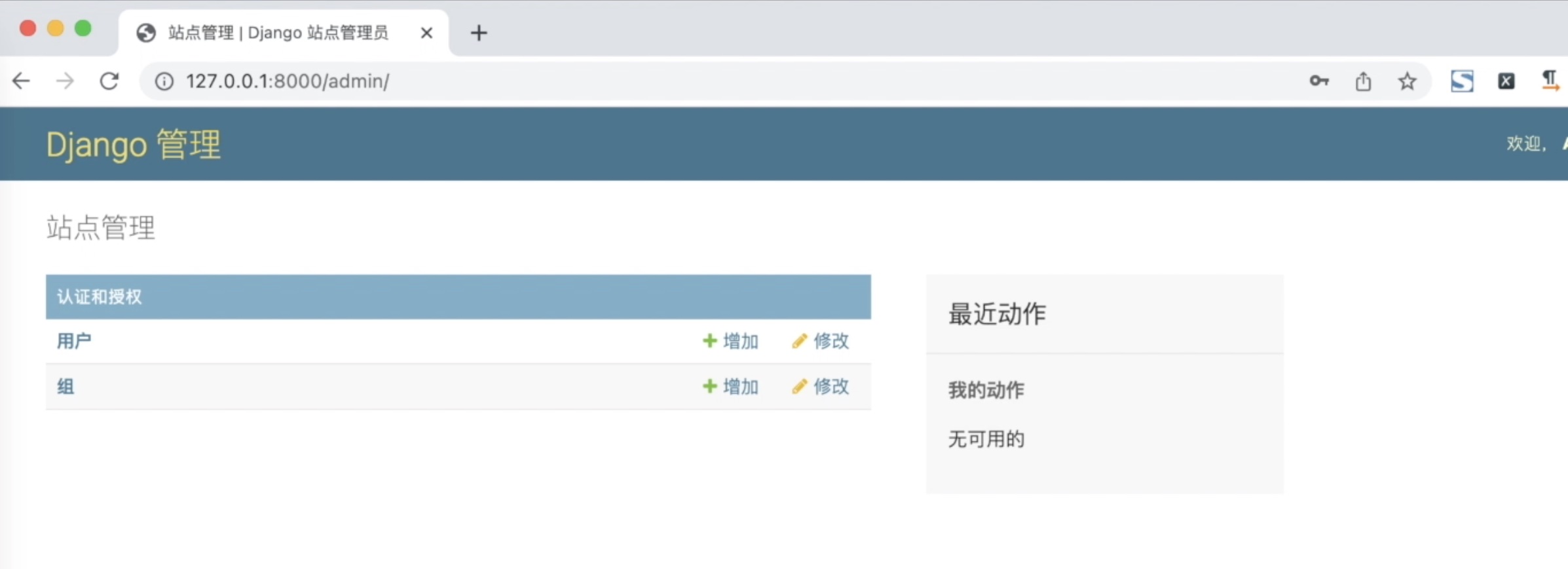1568x569 pixels.
Task: Click the paragraph mark extension icon
Action: click(x=1550, y=81)
